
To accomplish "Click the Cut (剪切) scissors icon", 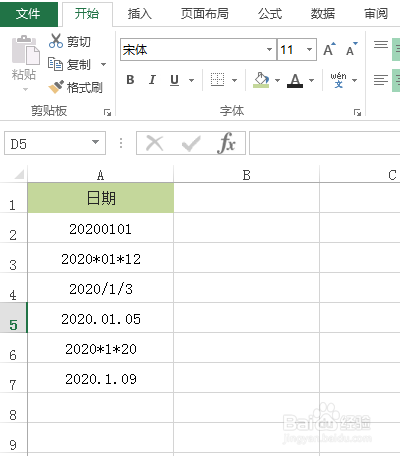I will point(56,41).
